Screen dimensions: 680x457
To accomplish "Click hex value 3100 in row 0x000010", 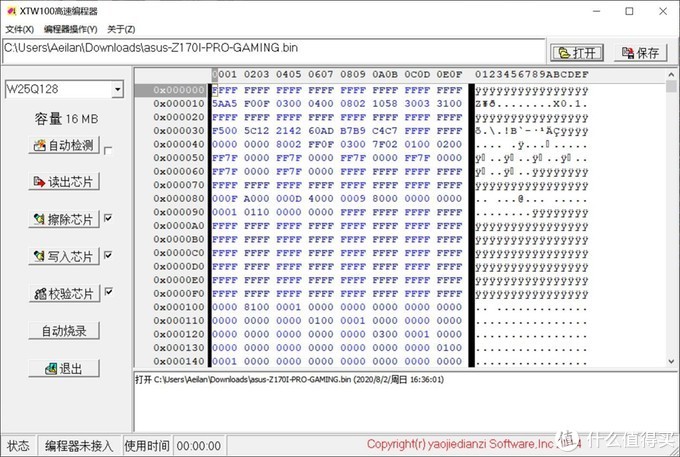I will [x=449, y=104].
